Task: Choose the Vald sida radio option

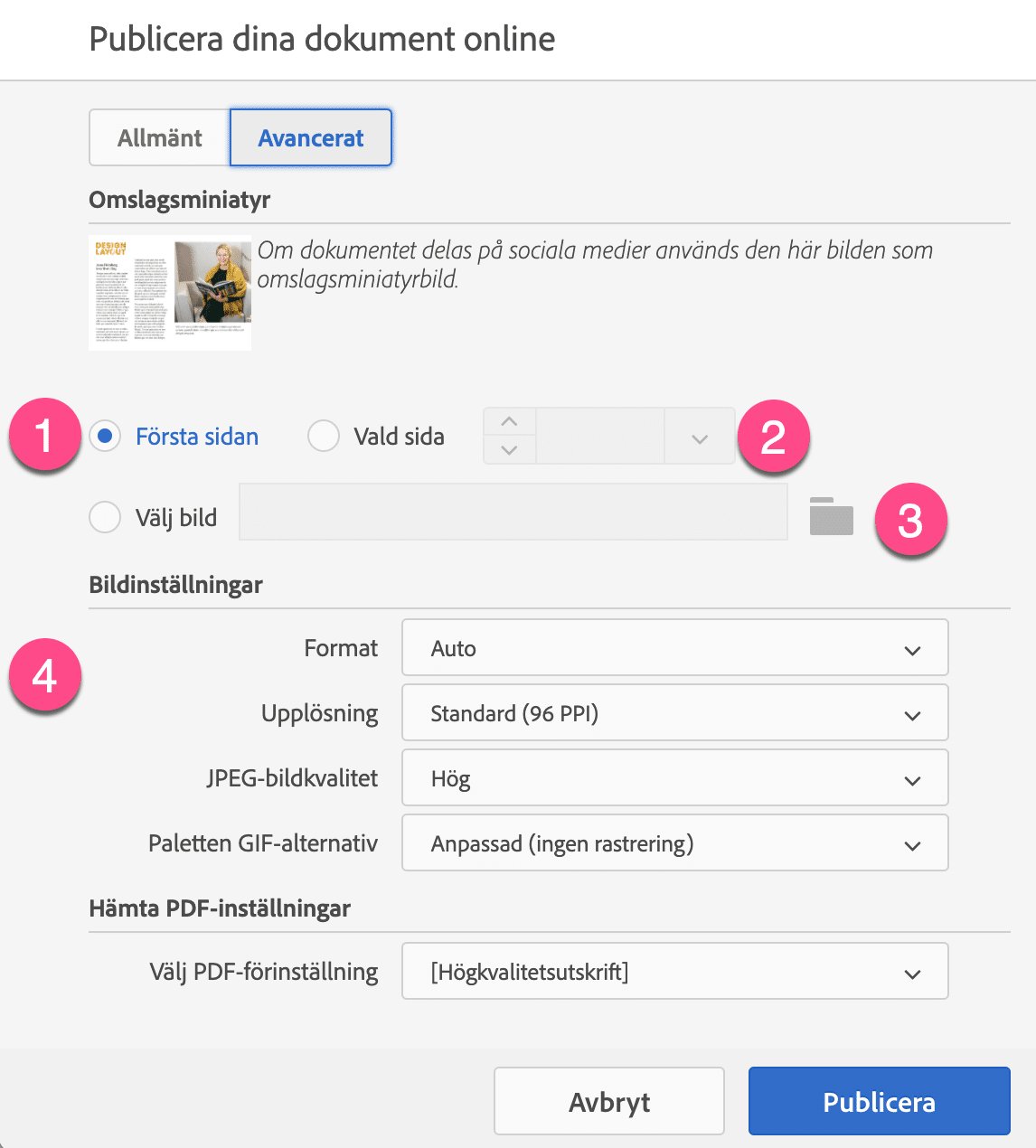Action: (x=324, y=437)
